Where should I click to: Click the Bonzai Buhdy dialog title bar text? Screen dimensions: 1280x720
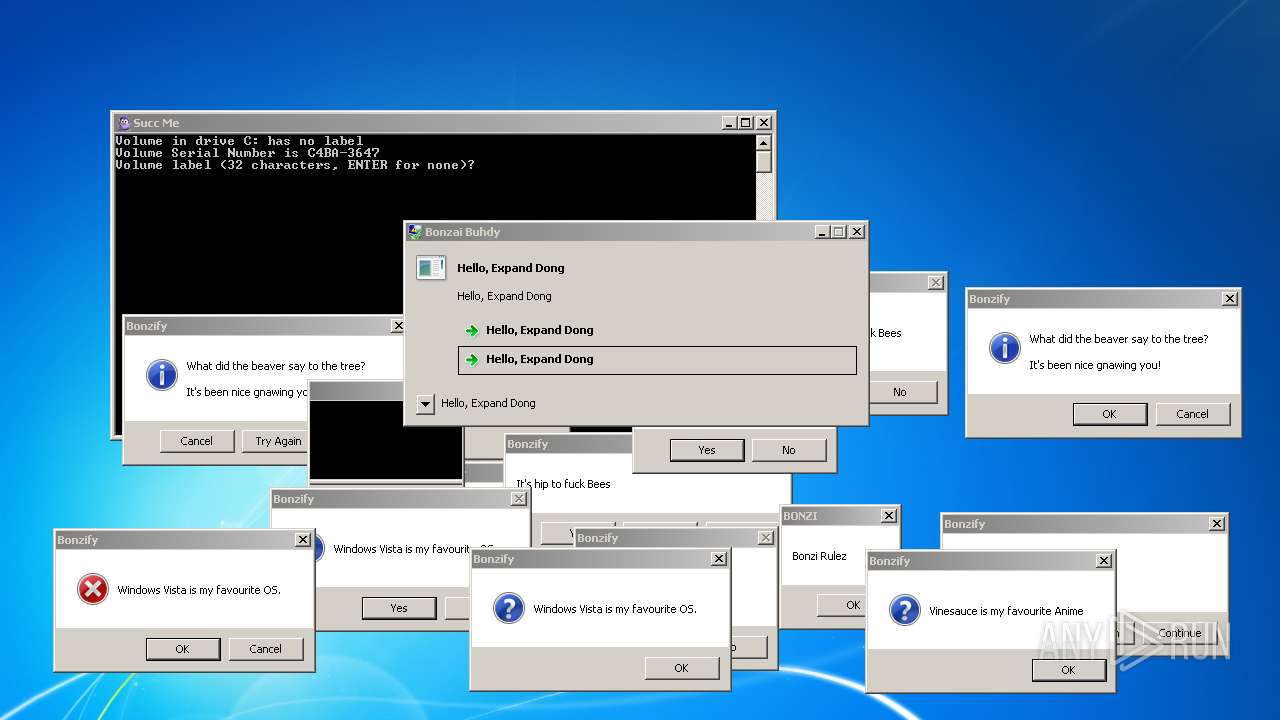coord(462,232)
